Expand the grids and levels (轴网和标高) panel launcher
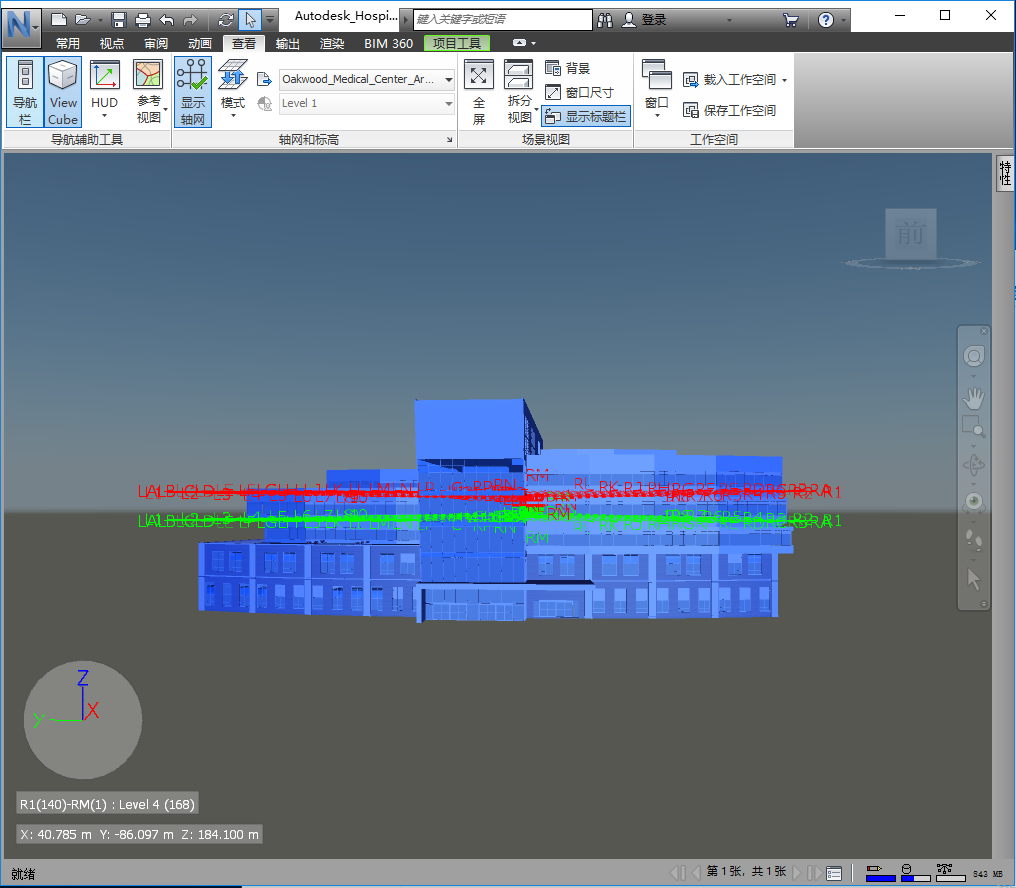The image size is (1016, 888). point(449,139)
